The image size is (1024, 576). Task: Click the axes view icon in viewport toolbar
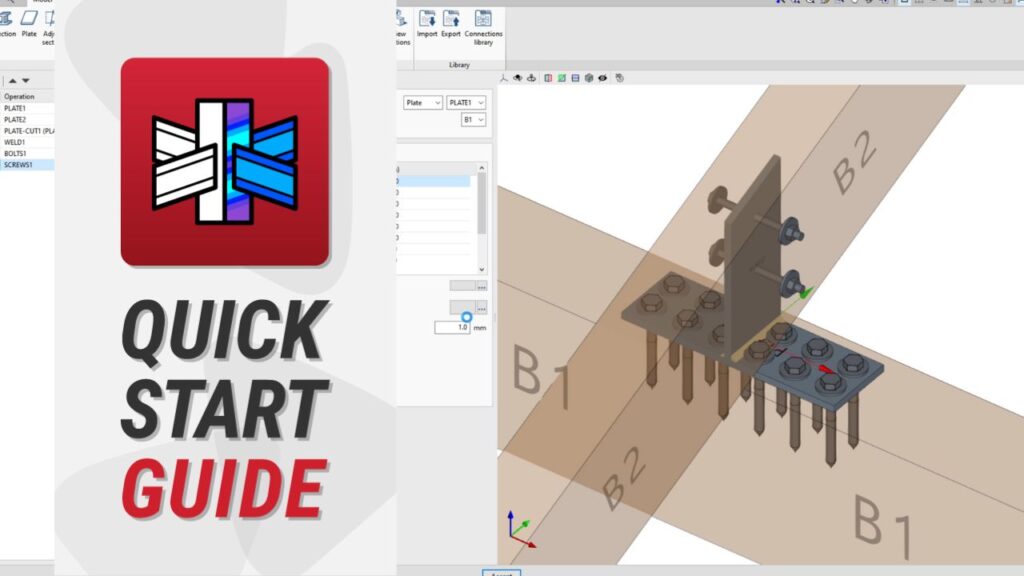[504, 78]
